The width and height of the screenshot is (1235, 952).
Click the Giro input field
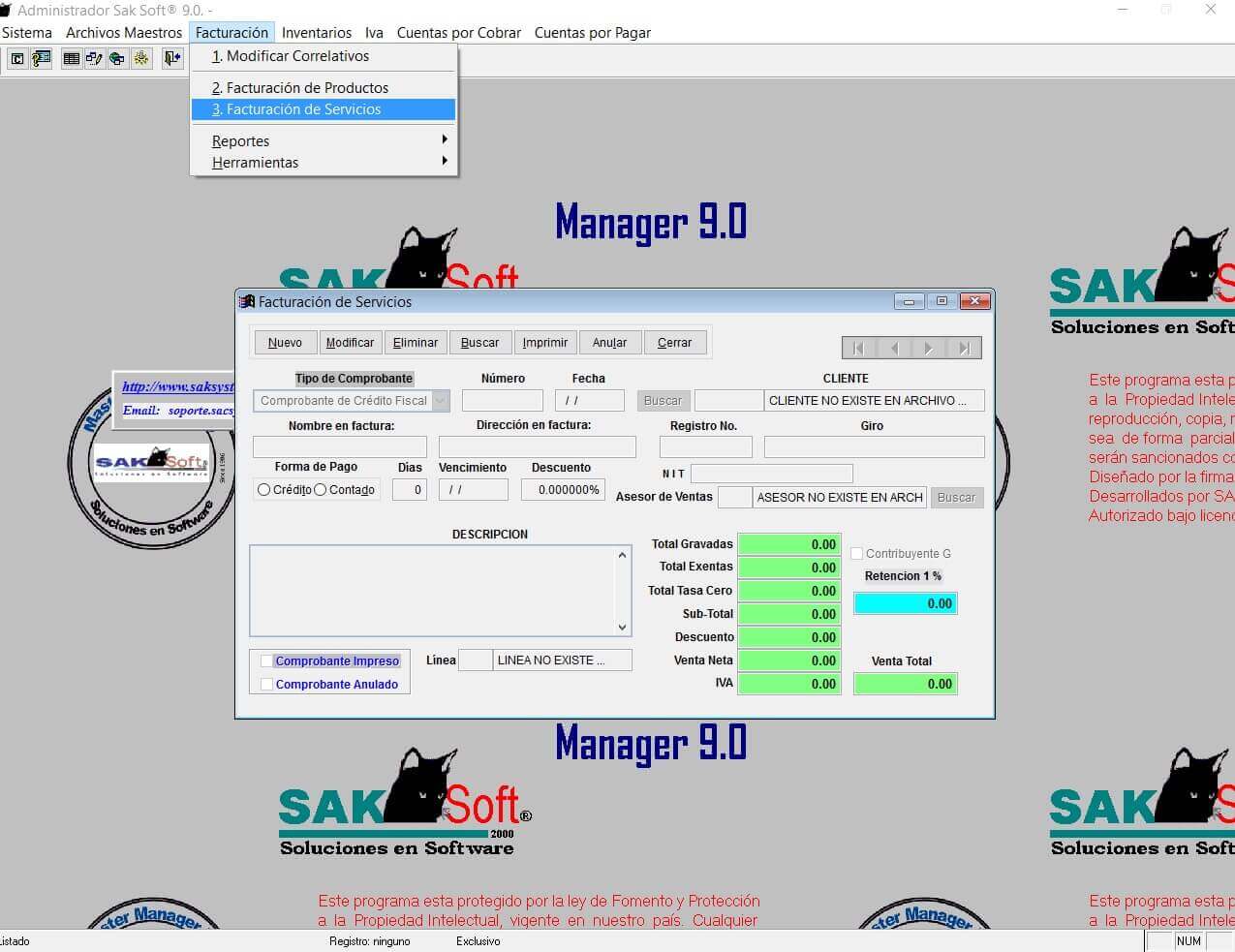875,446
